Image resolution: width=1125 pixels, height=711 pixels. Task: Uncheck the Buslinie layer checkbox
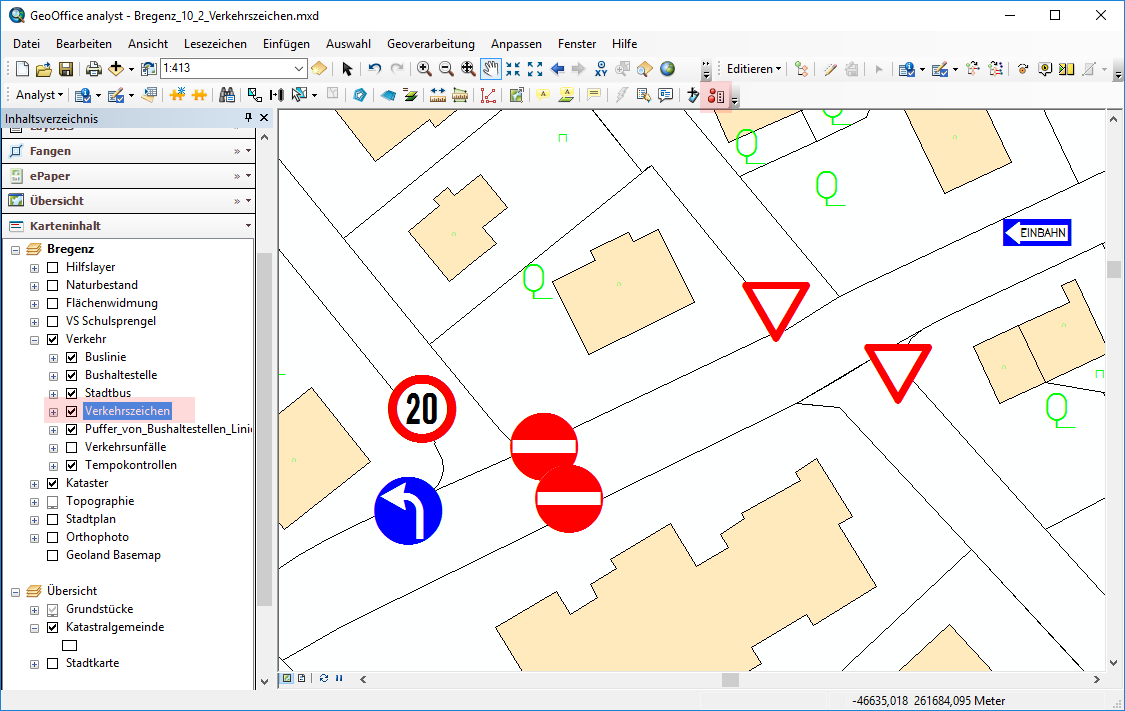click(x=72, y=357)
